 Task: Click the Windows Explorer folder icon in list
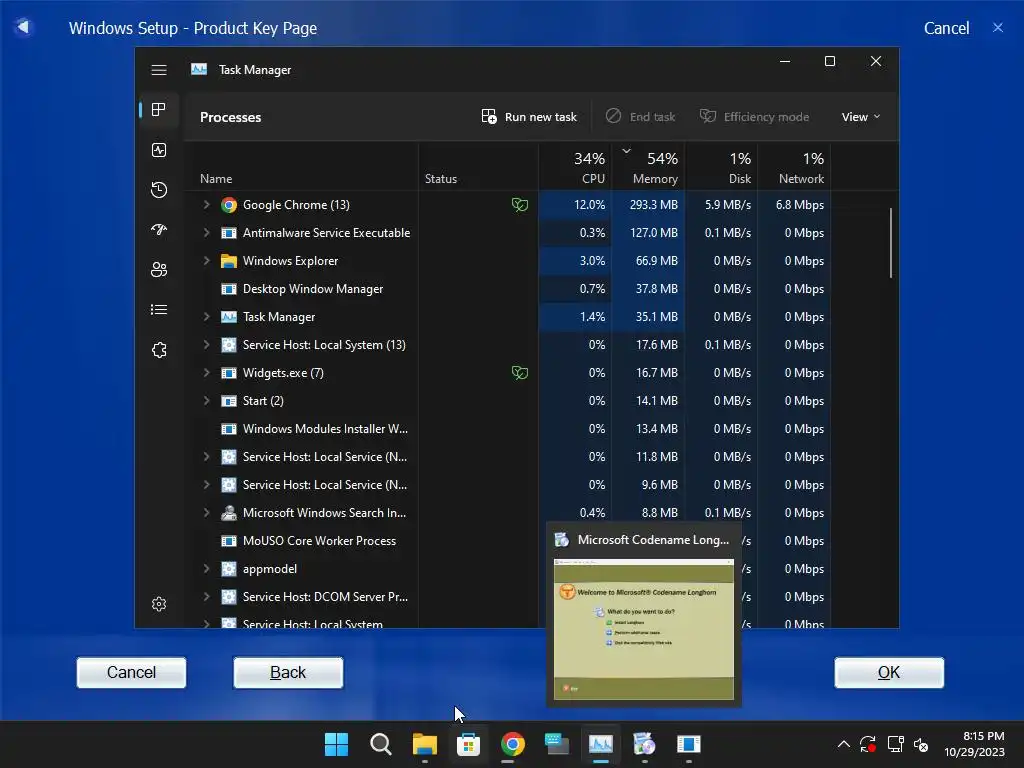[x=229, y=261]
